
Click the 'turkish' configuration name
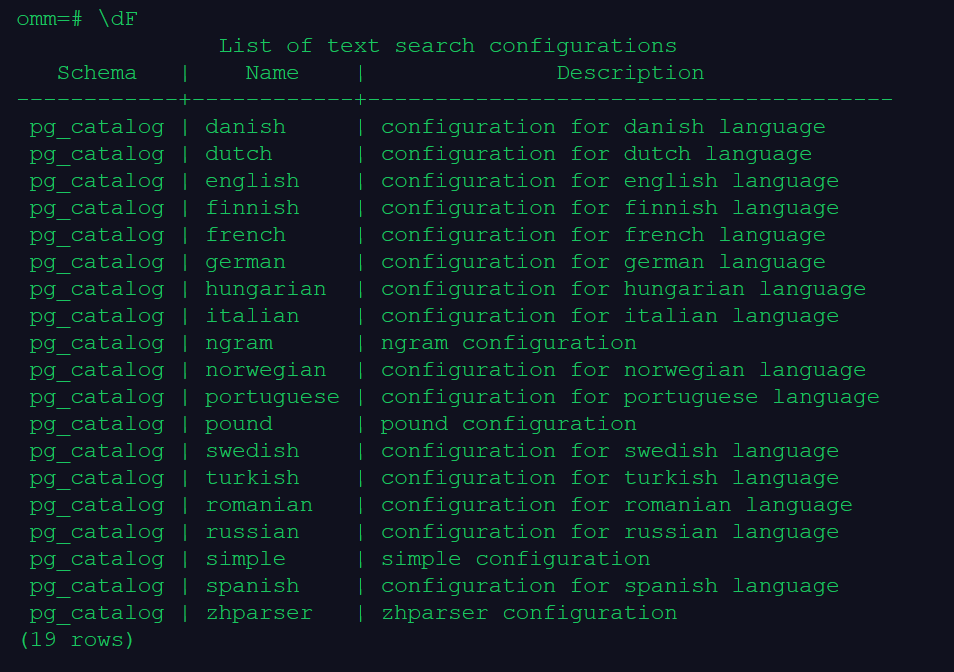[252, 478]
